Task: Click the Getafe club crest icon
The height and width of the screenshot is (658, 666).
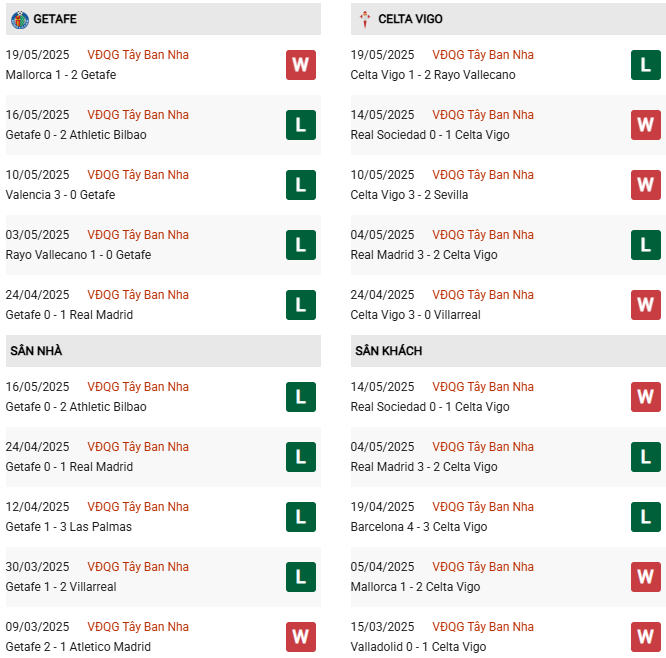Action: [x=19, y=19]
